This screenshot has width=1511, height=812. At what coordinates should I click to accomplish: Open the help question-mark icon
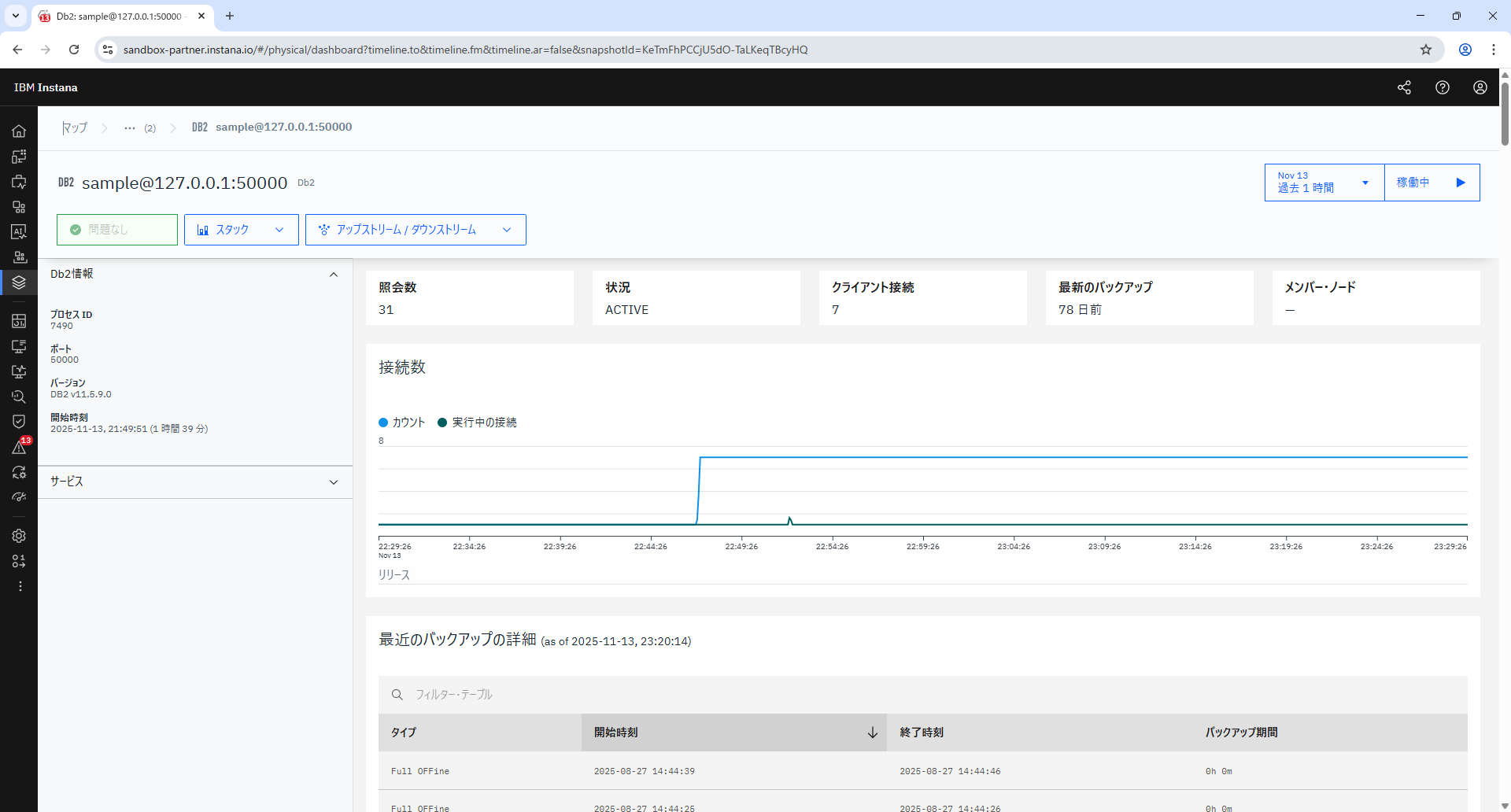[1442, 87]
